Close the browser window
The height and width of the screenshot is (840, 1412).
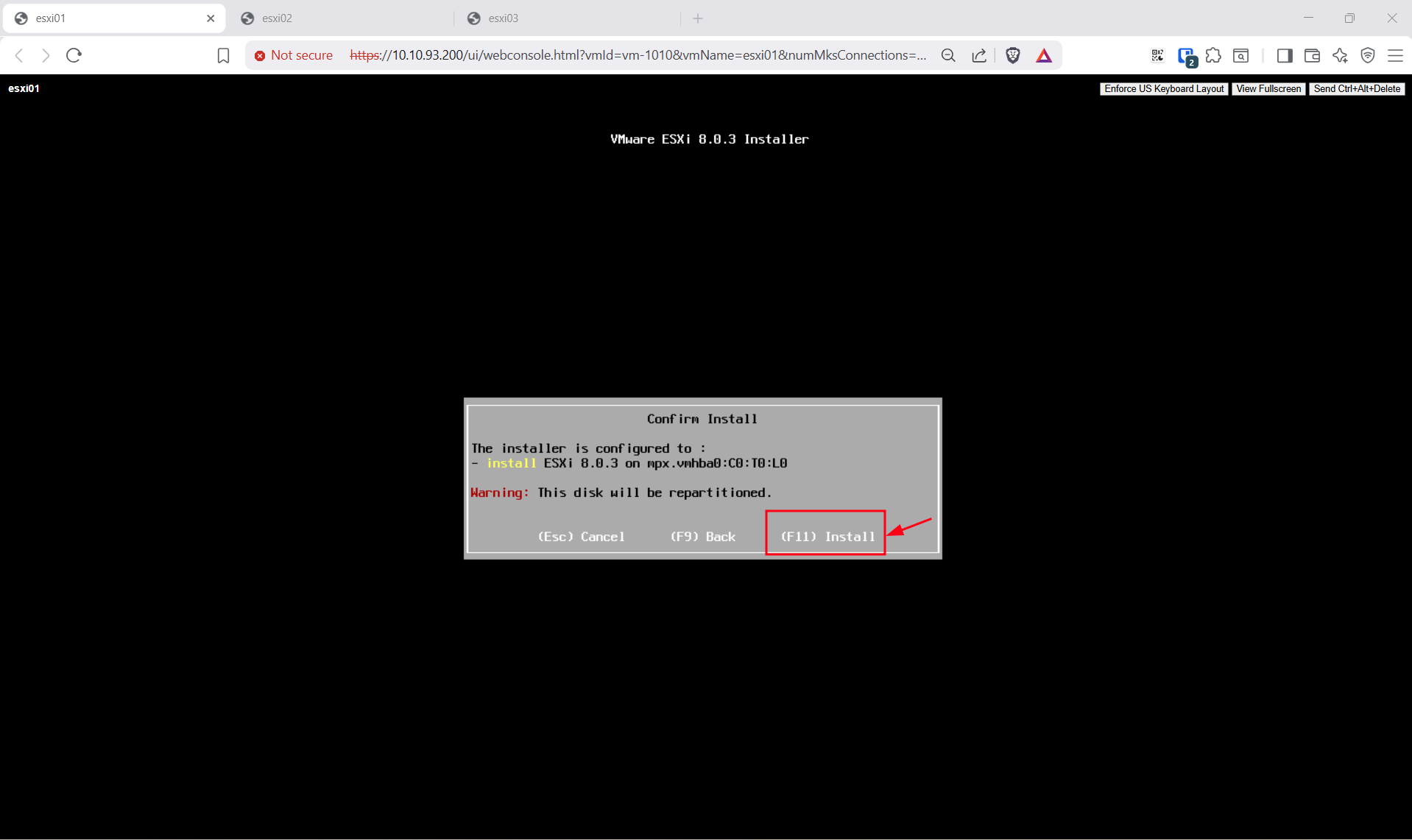(x=1391, y=18)
